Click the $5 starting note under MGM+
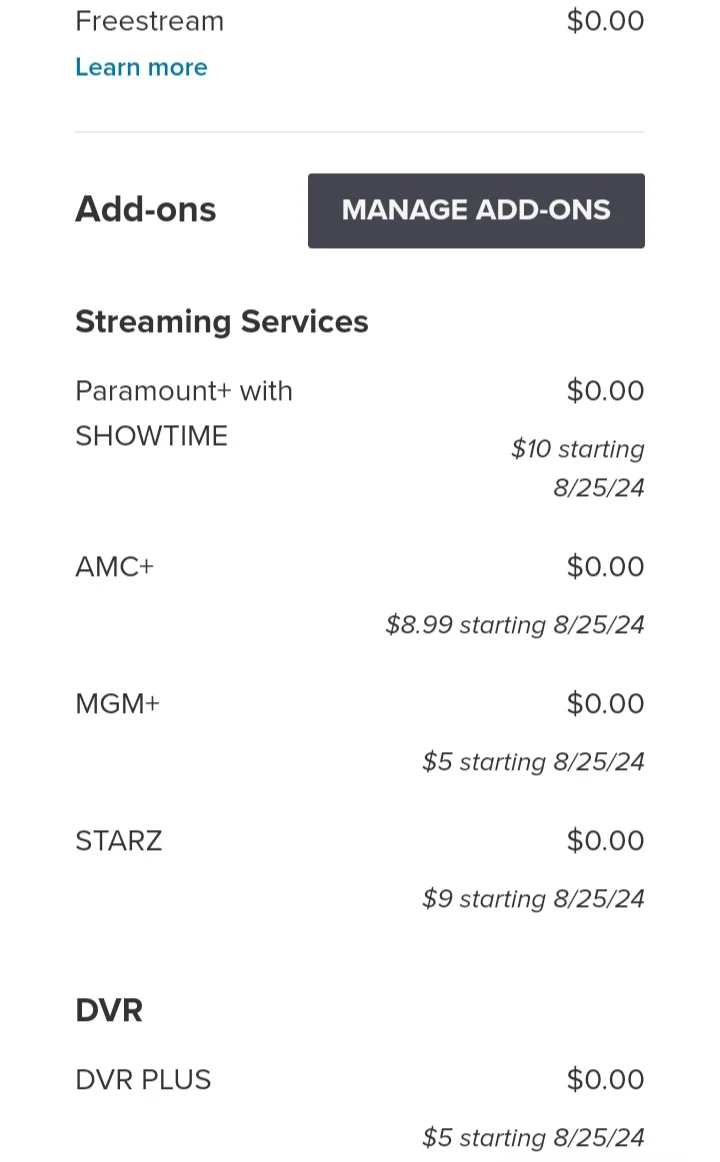This screenshot has width=720, height=1162. [533, 762]
